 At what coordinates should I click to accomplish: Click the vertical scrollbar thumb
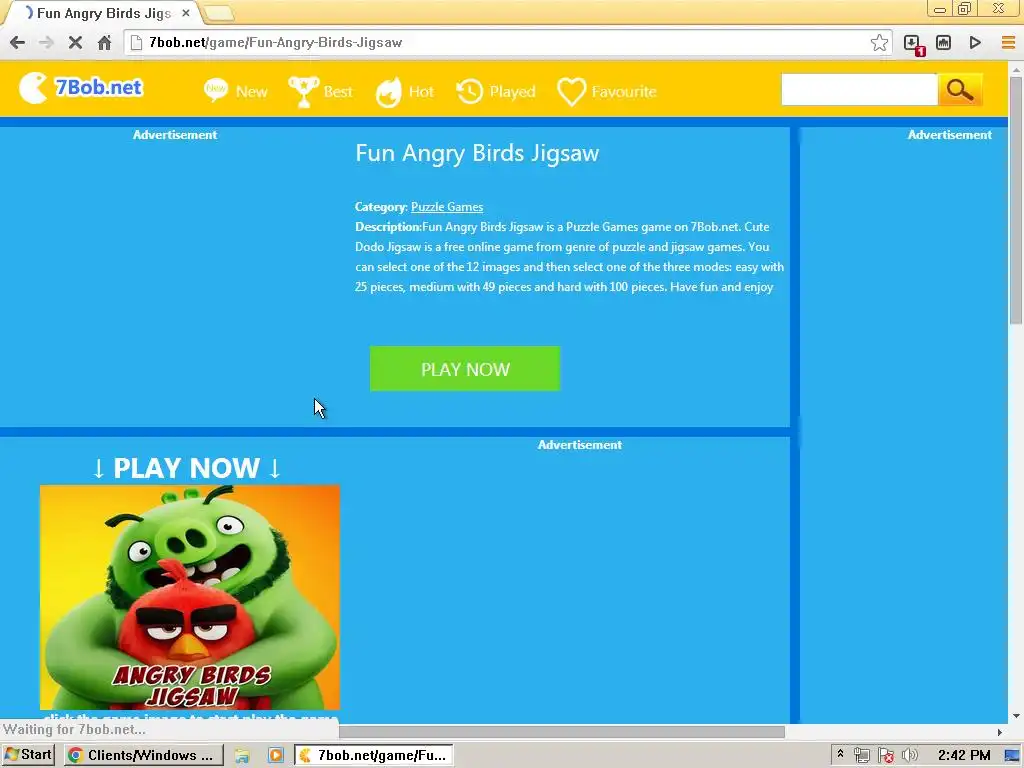click(1016, 199)
